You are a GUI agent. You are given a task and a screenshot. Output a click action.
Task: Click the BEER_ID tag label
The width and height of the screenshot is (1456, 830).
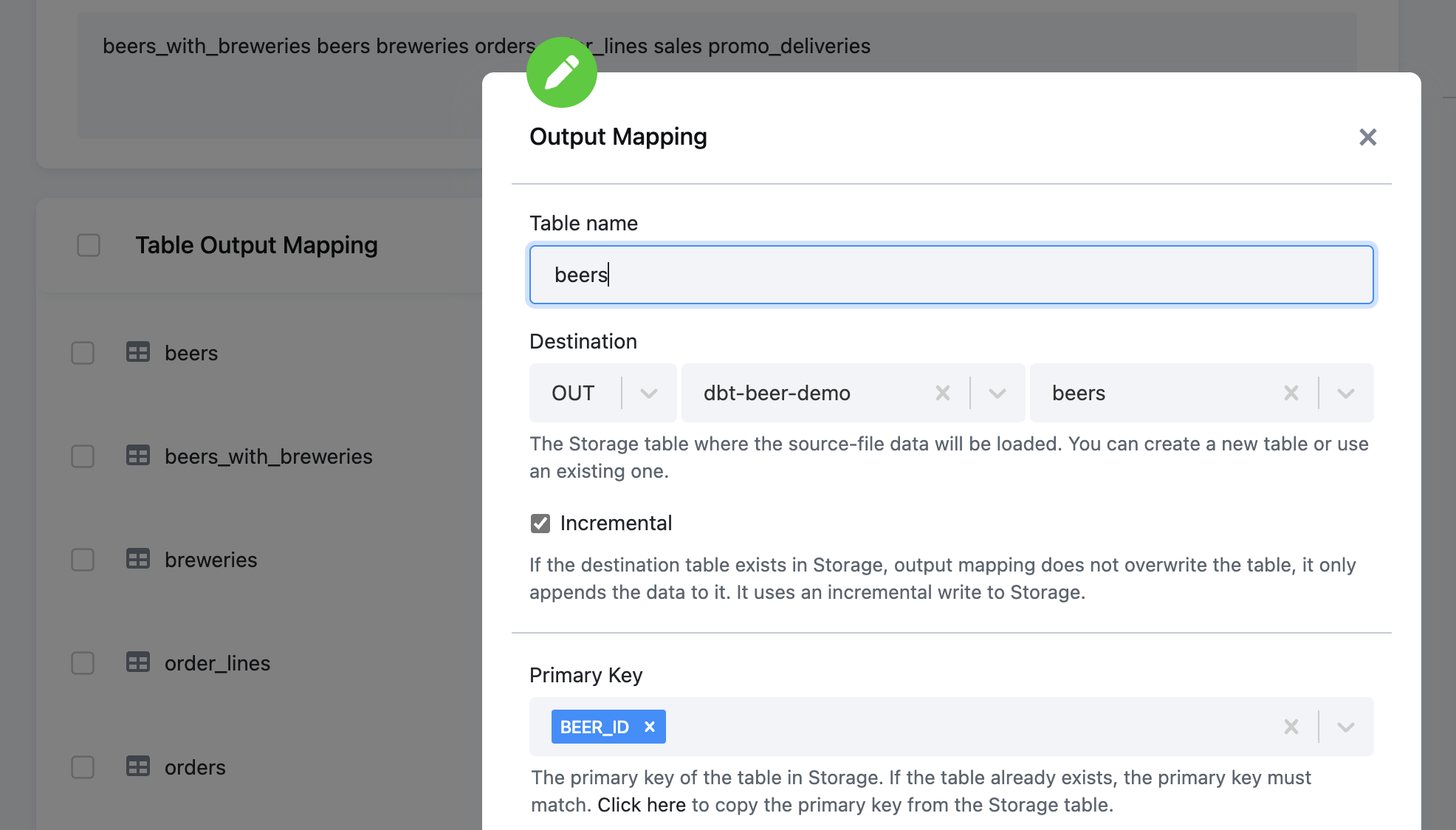click(594, 727)
